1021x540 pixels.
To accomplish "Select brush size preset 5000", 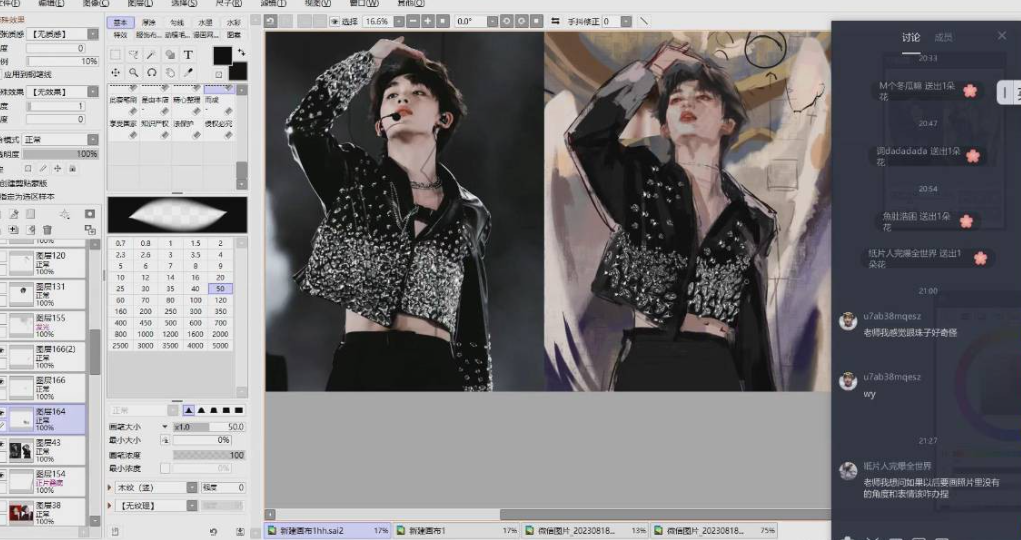I will tap(220, 346).
